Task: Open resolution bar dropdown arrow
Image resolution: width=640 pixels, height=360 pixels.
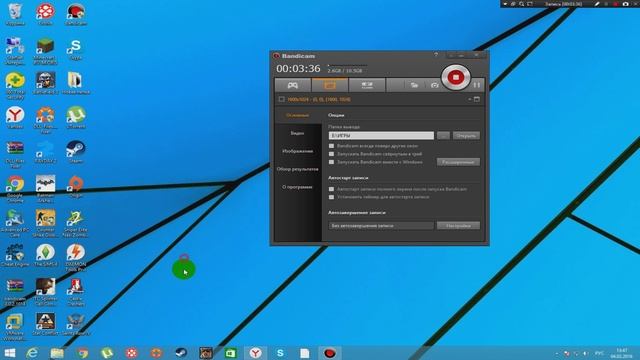Action: click(x=469, y=99)
